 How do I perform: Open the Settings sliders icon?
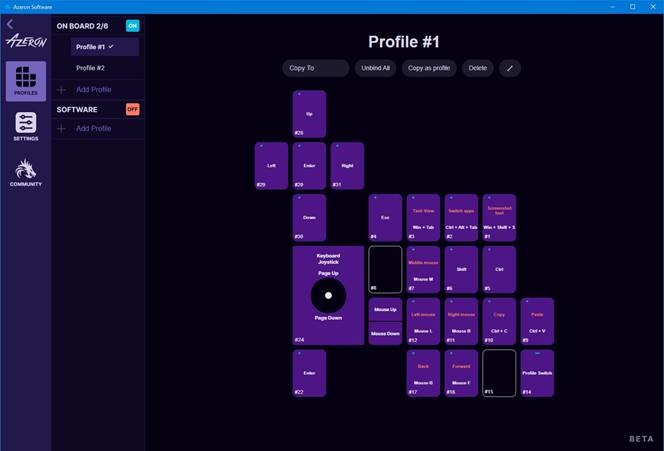[26, 126]
